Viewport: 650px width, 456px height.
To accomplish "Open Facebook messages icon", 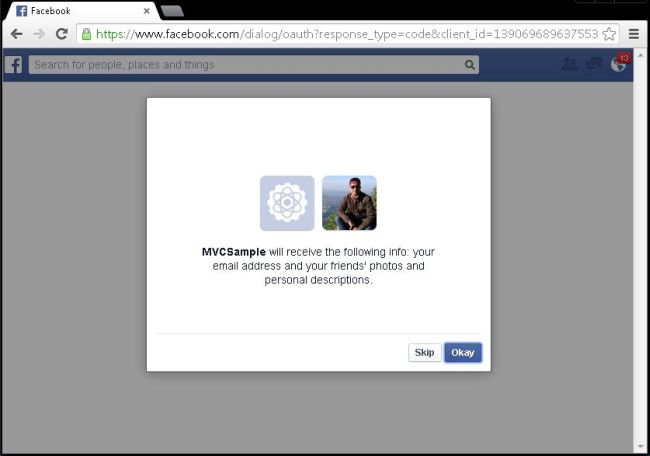I will point(594,64).
